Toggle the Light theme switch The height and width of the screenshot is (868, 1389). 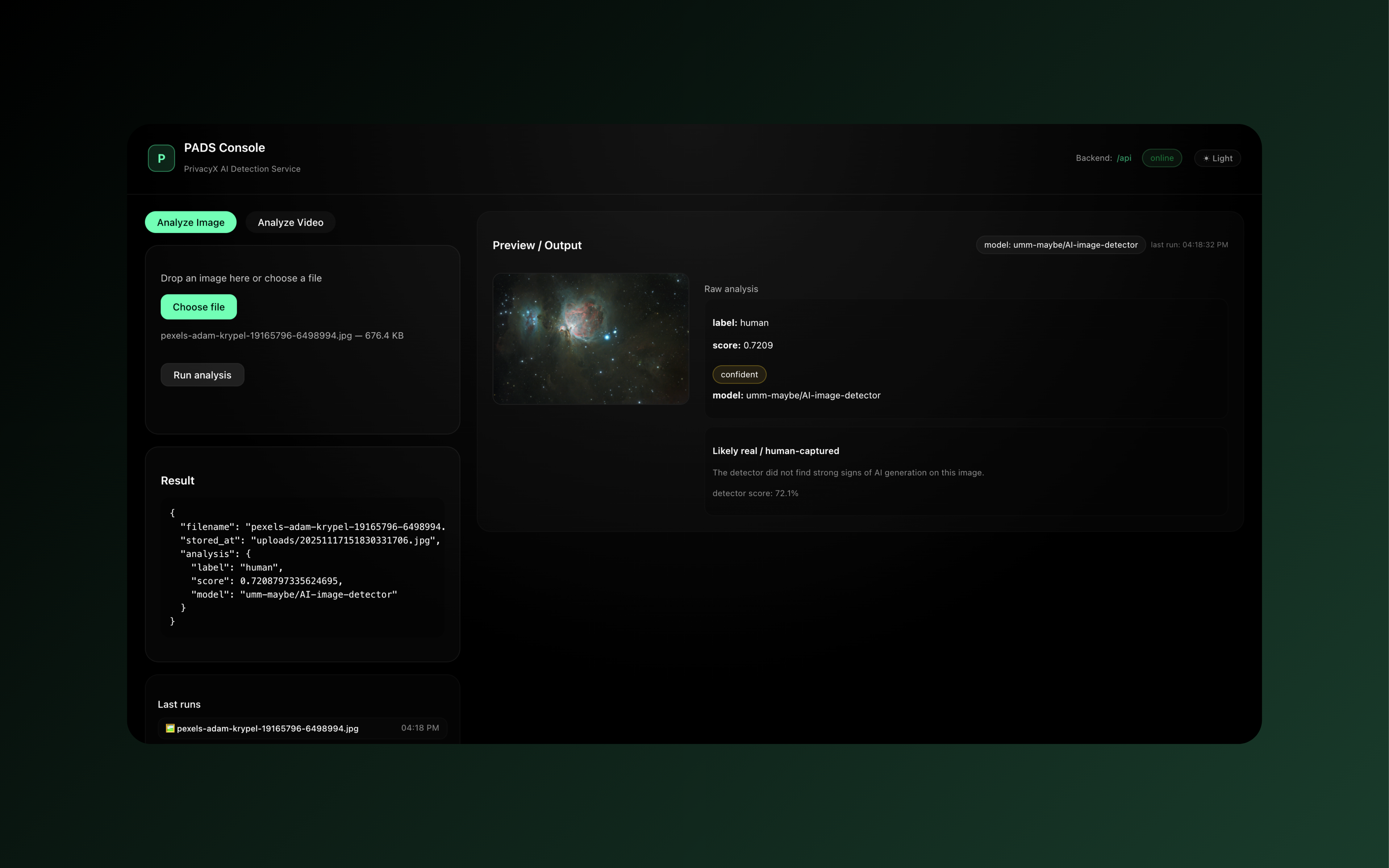click(1217, 158)
